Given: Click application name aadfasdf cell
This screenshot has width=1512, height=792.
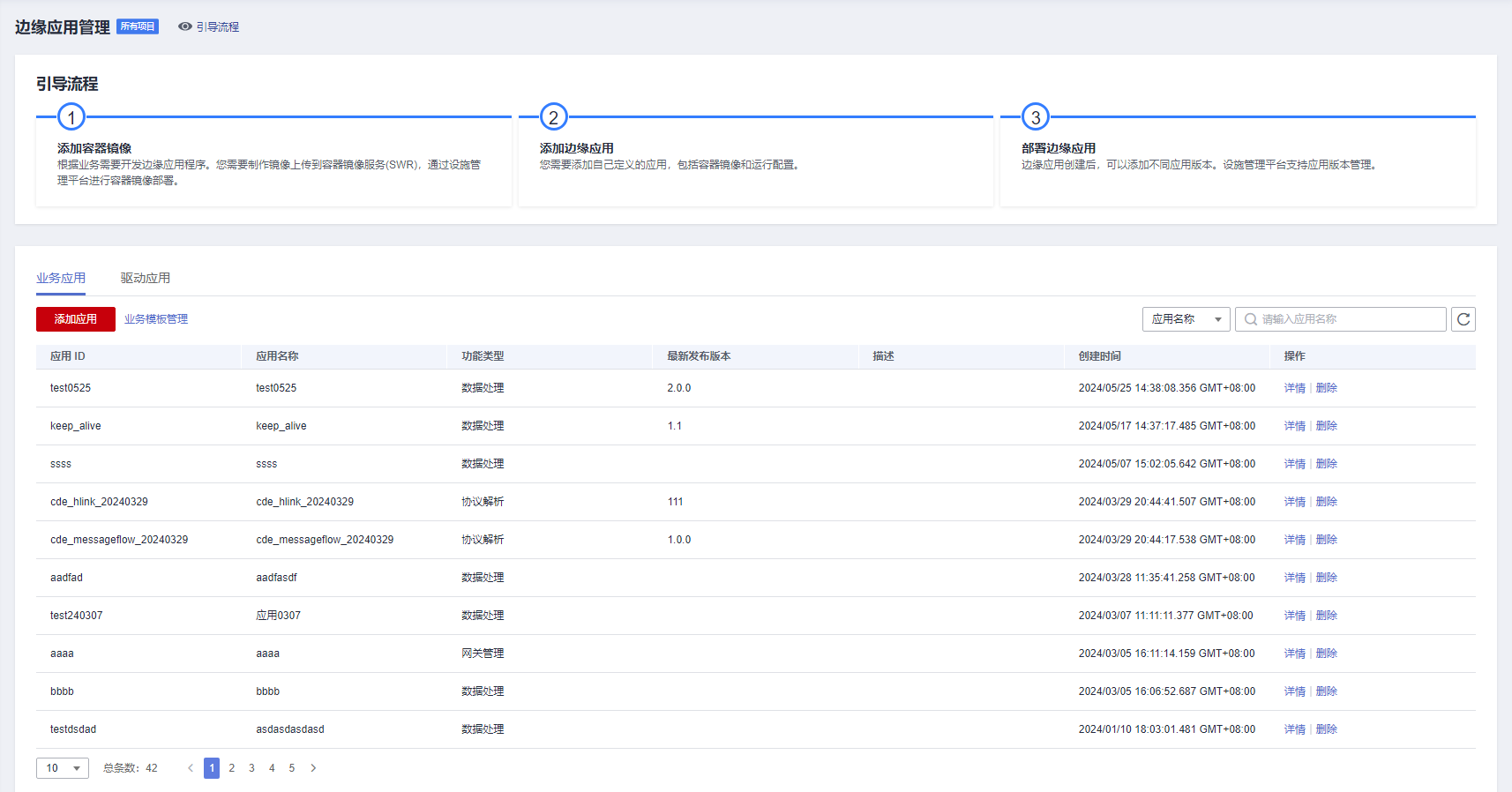Looking at the screenshot, I should click(276, 578).
